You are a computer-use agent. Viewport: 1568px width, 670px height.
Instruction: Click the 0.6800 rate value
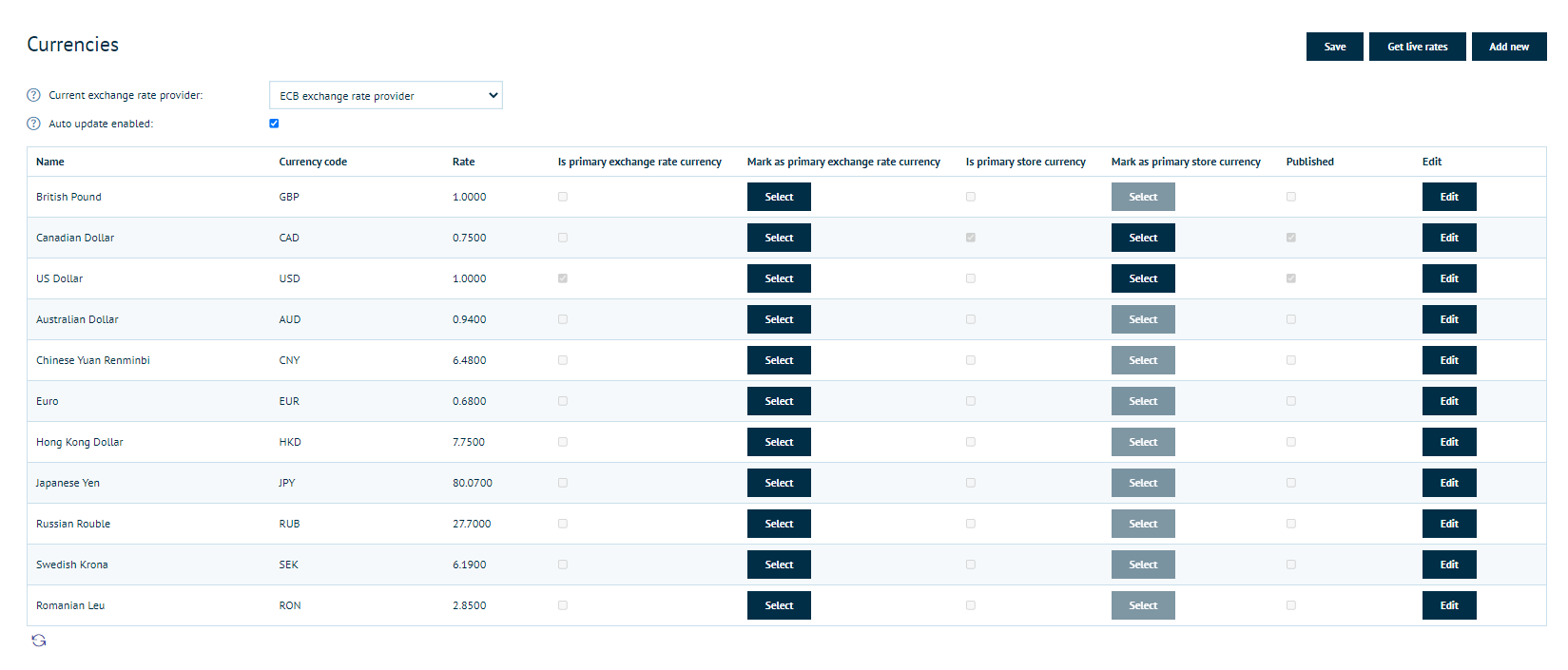470,401
